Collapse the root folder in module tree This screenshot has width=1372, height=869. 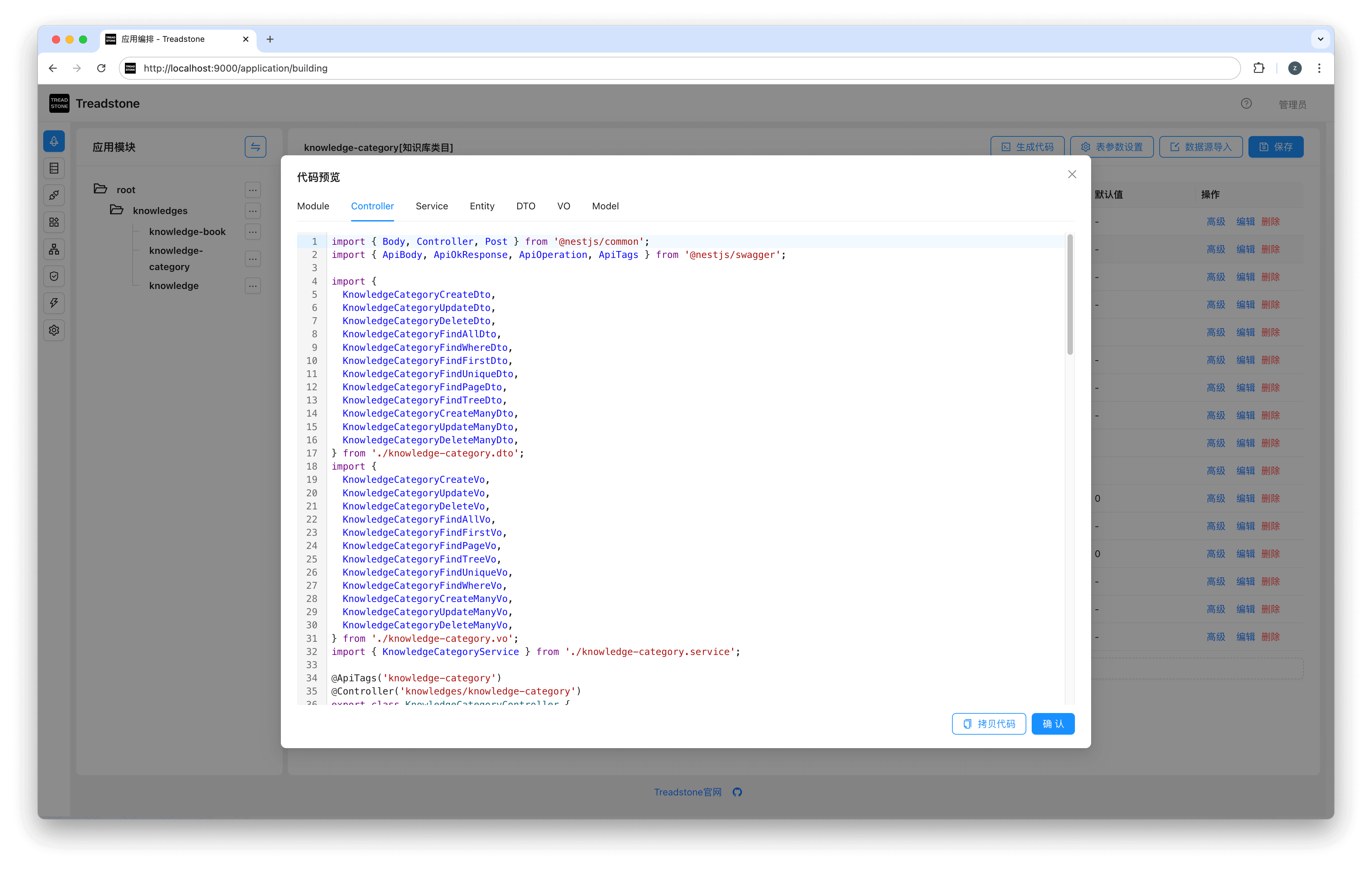[101, 189]
